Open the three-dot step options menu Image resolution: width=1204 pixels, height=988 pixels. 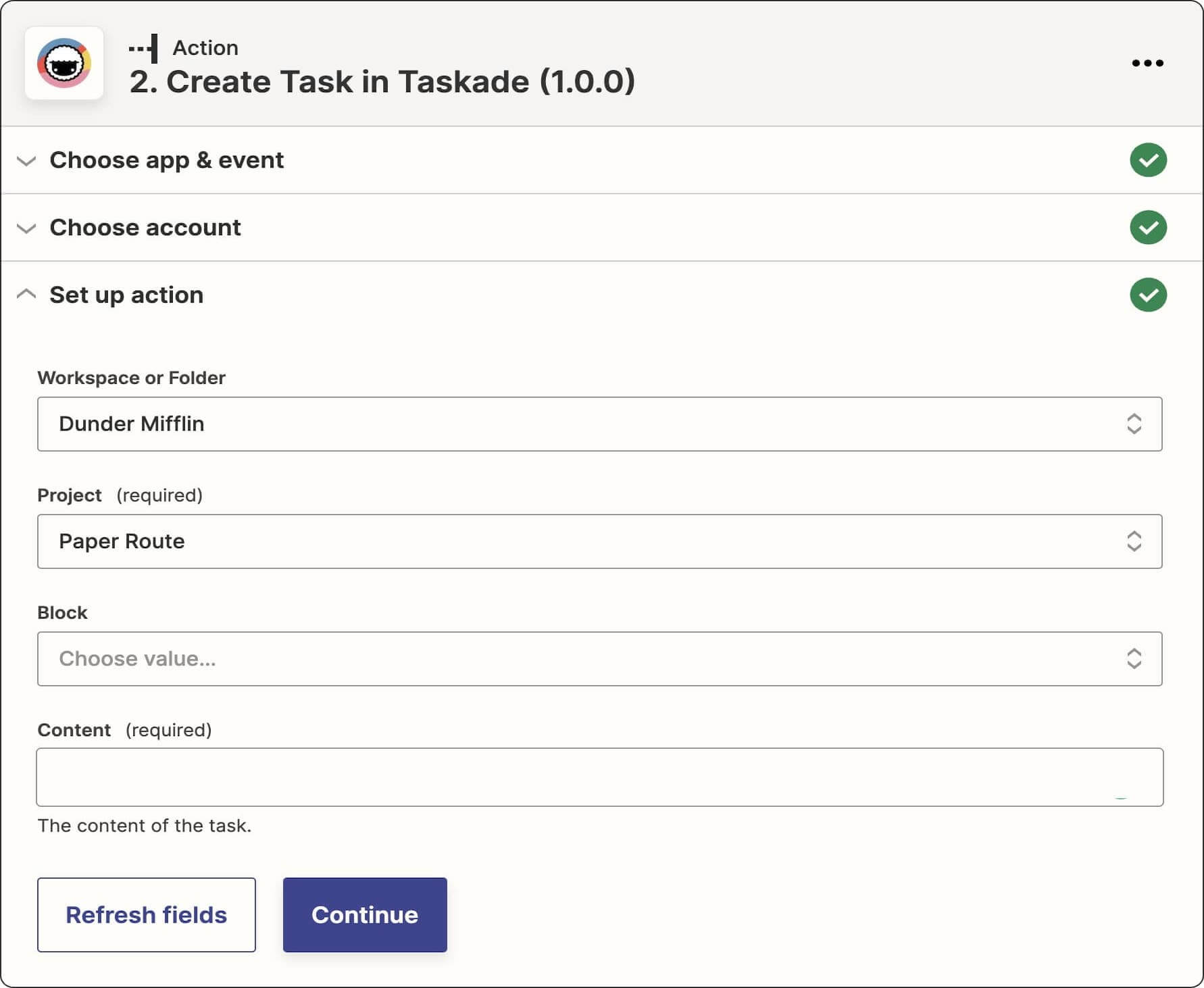pos(1147,63)
